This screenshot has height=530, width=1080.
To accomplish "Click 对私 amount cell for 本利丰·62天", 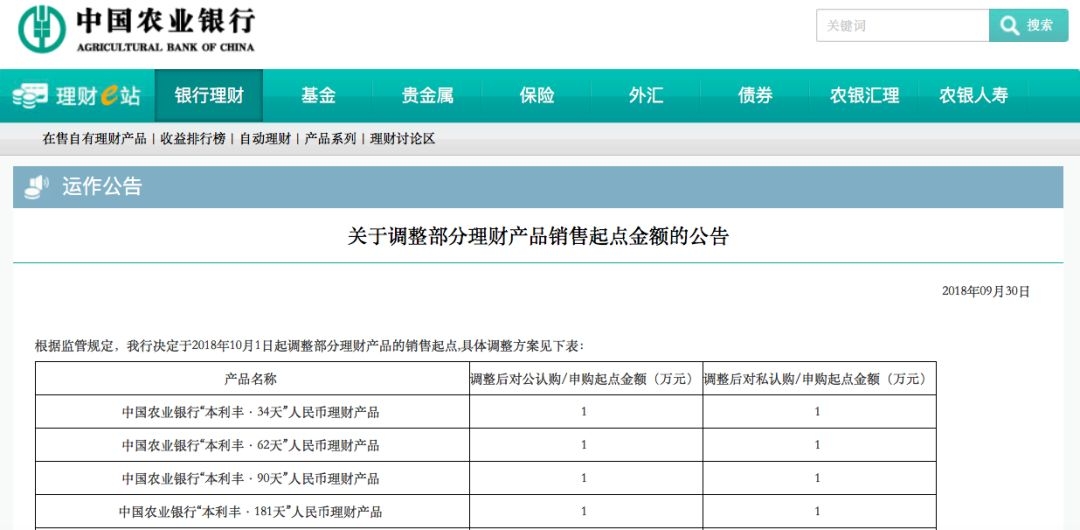I will tap(820, 445).
